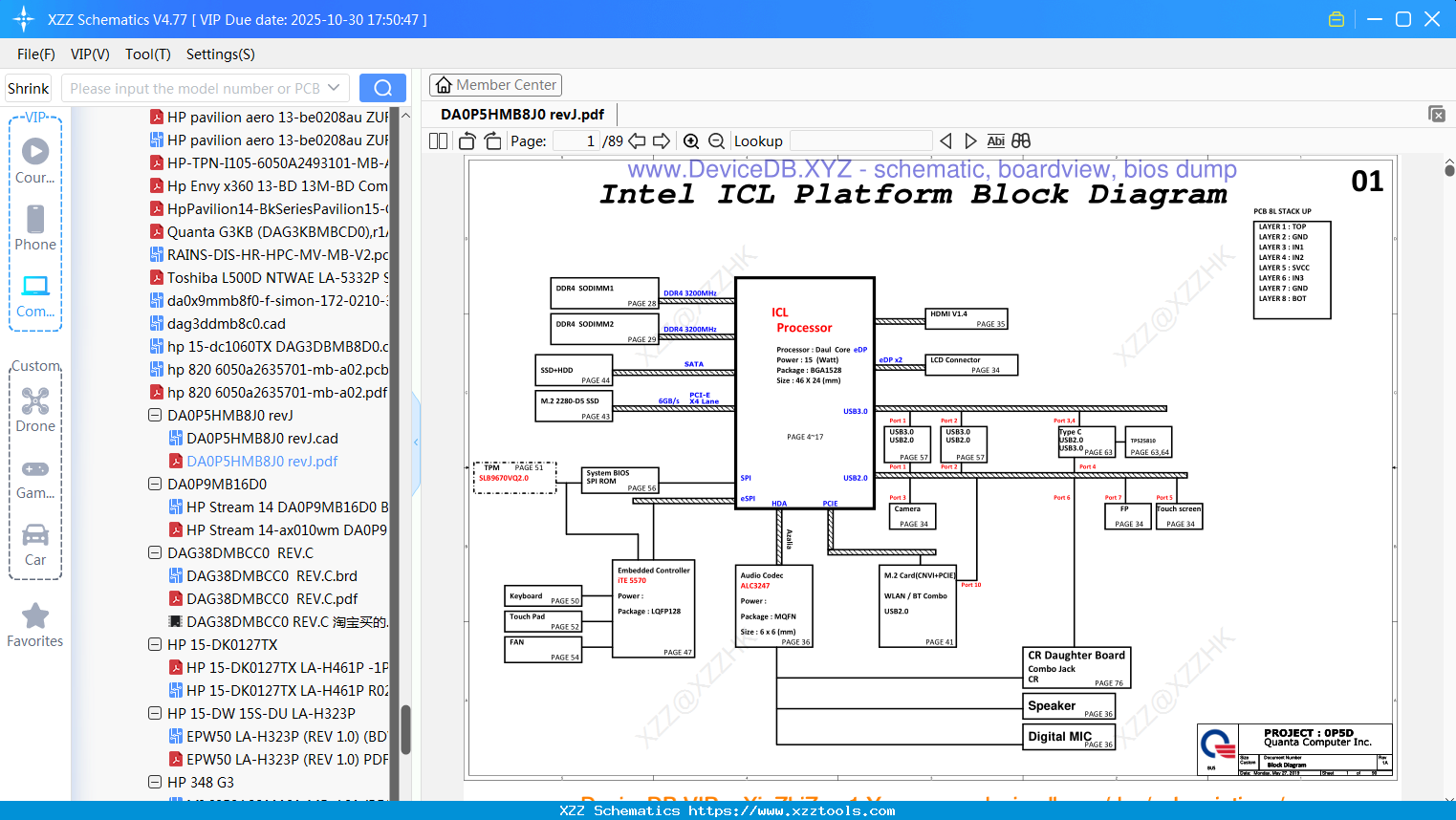Image resolution: width=1456 pixels, height=820 pixels.
Task: Open the VIP(V) menu
Action: tap(90, 54)
